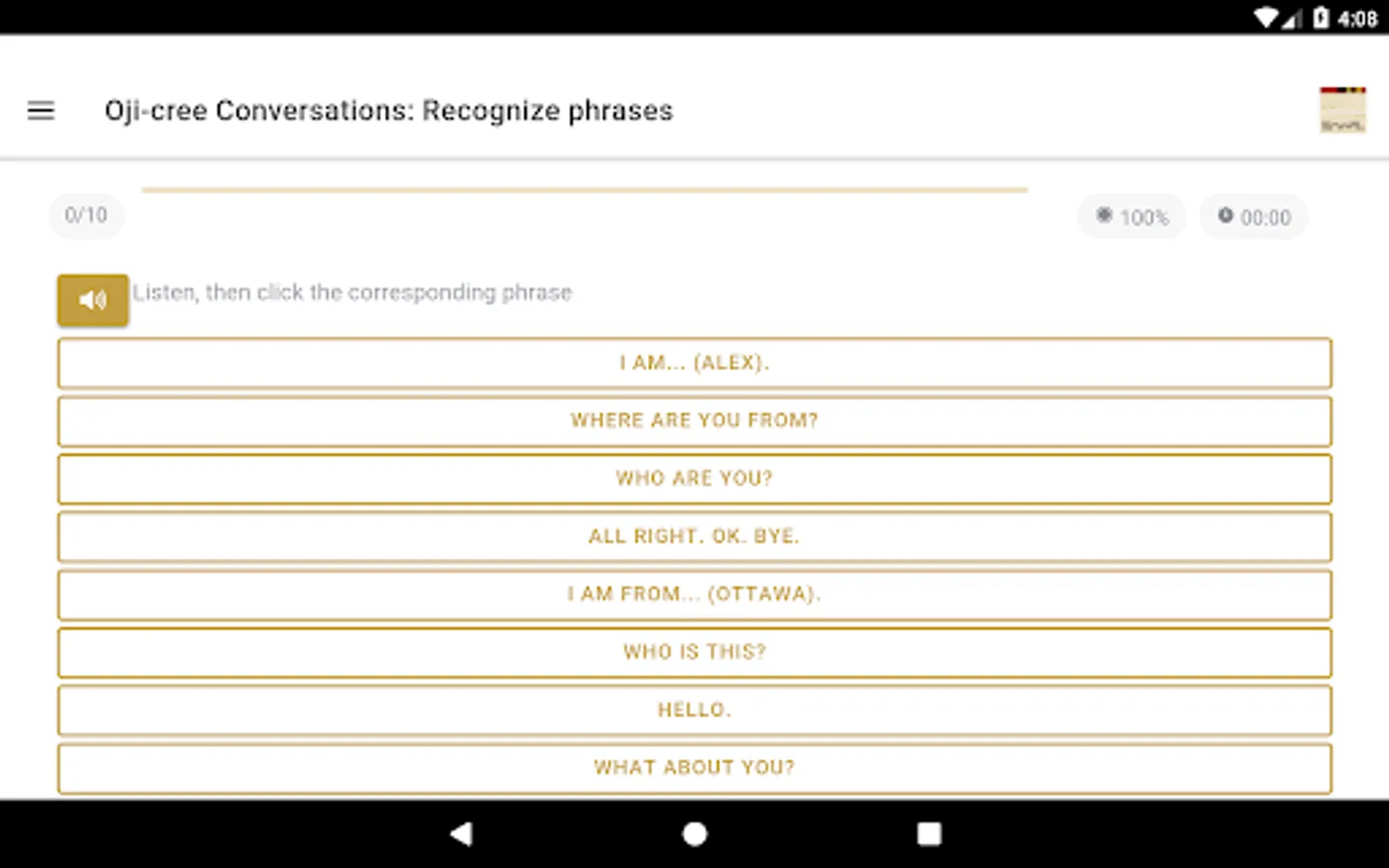Click the 00:00 timer badge

1253,217
